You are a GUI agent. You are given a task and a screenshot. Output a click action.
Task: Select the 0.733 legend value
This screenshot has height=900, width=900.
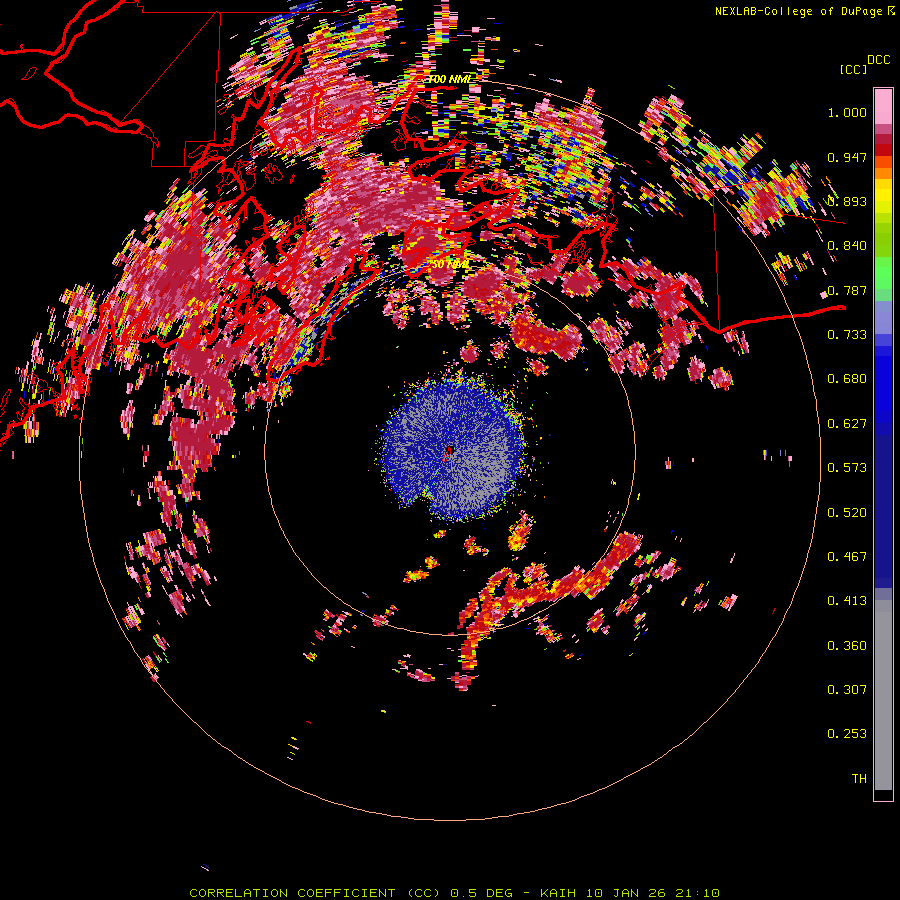click(x=847, y=335)
